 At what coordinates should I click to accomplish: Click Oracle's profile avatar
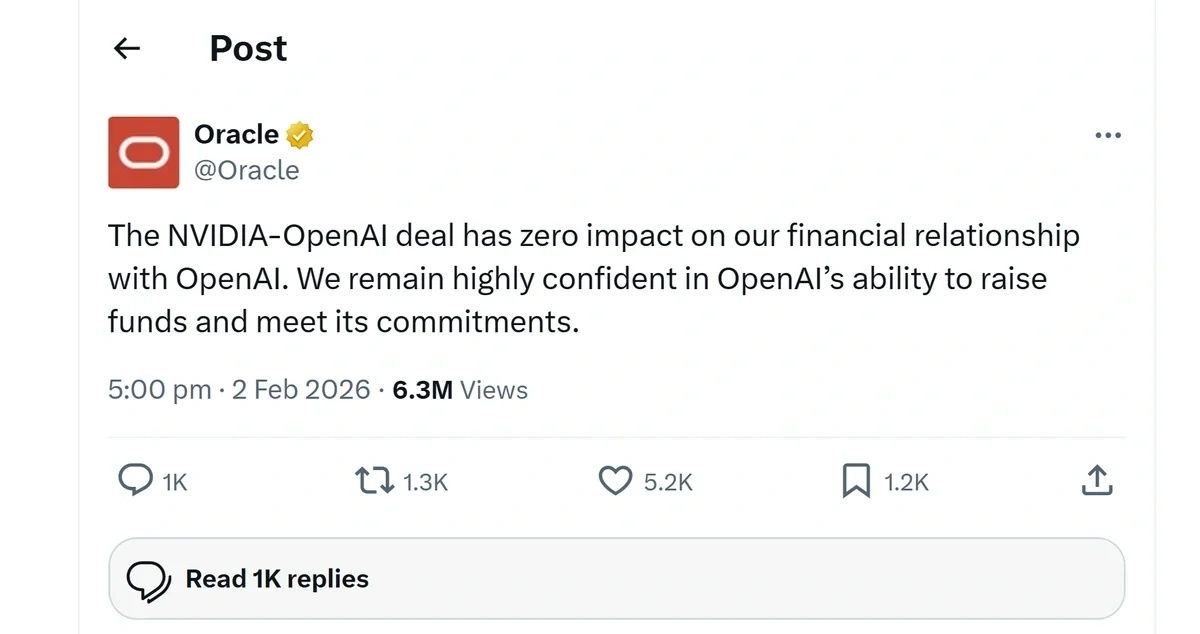click(143, 152)
